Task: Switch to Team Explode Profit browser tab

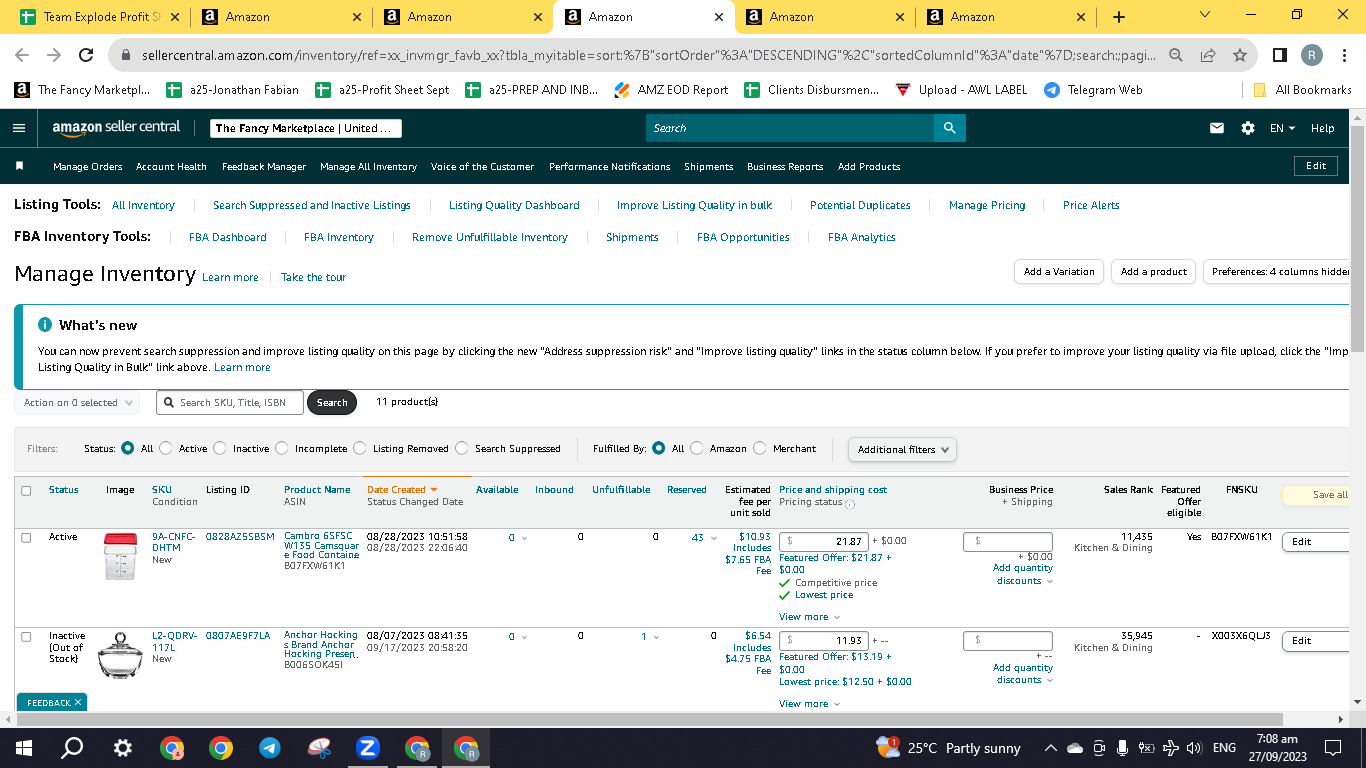Action: click(x=99, y=17)
